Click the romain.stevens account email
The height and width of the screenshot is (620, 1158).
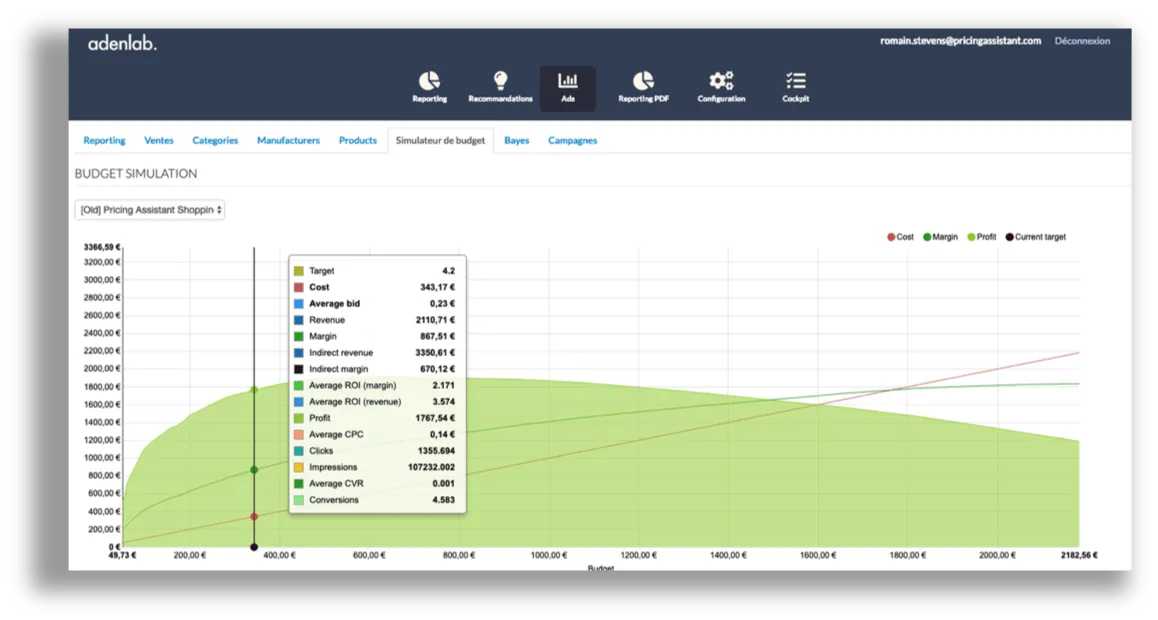(x=960, y=41)
